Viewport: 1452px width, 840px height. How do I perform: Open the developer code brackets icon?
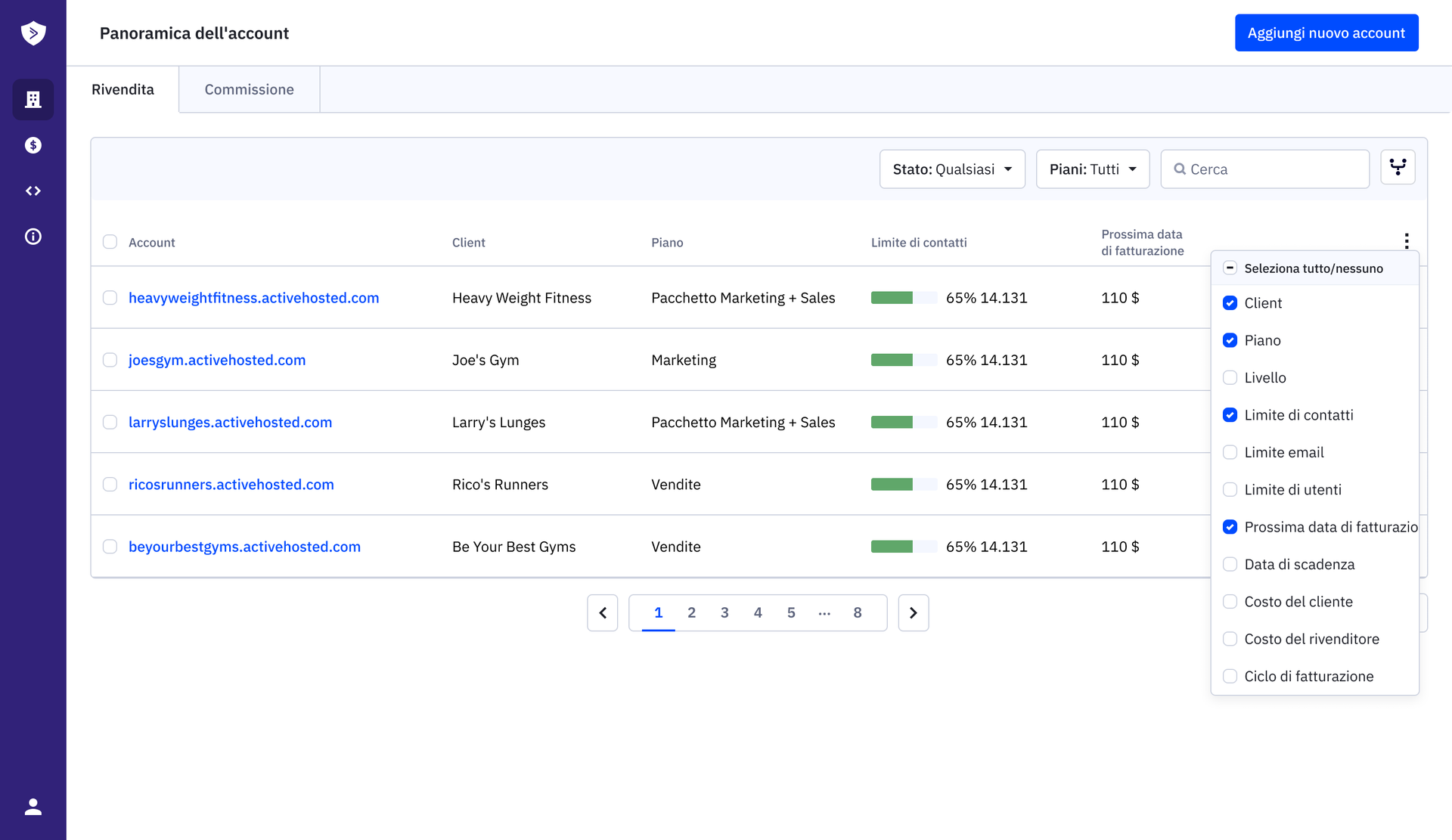point(33,191)
